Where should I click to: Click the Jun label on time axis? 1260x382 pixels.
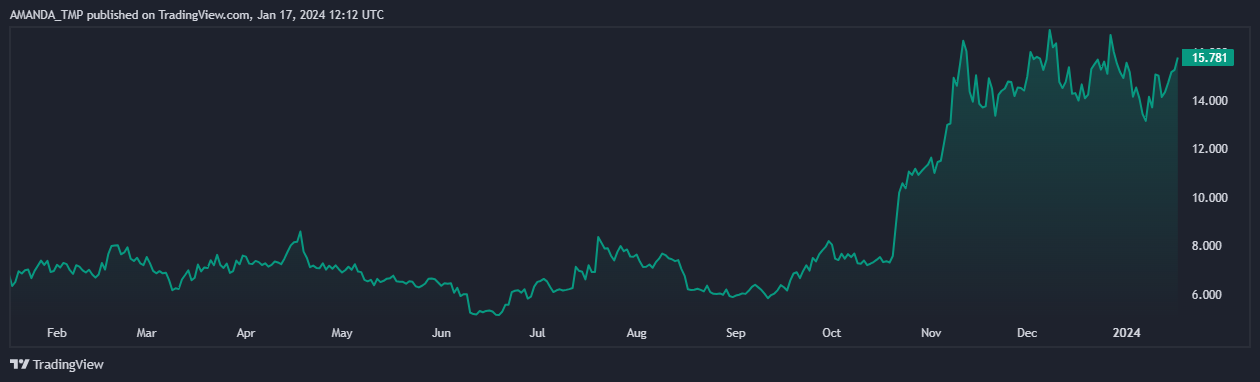[440, 332]
